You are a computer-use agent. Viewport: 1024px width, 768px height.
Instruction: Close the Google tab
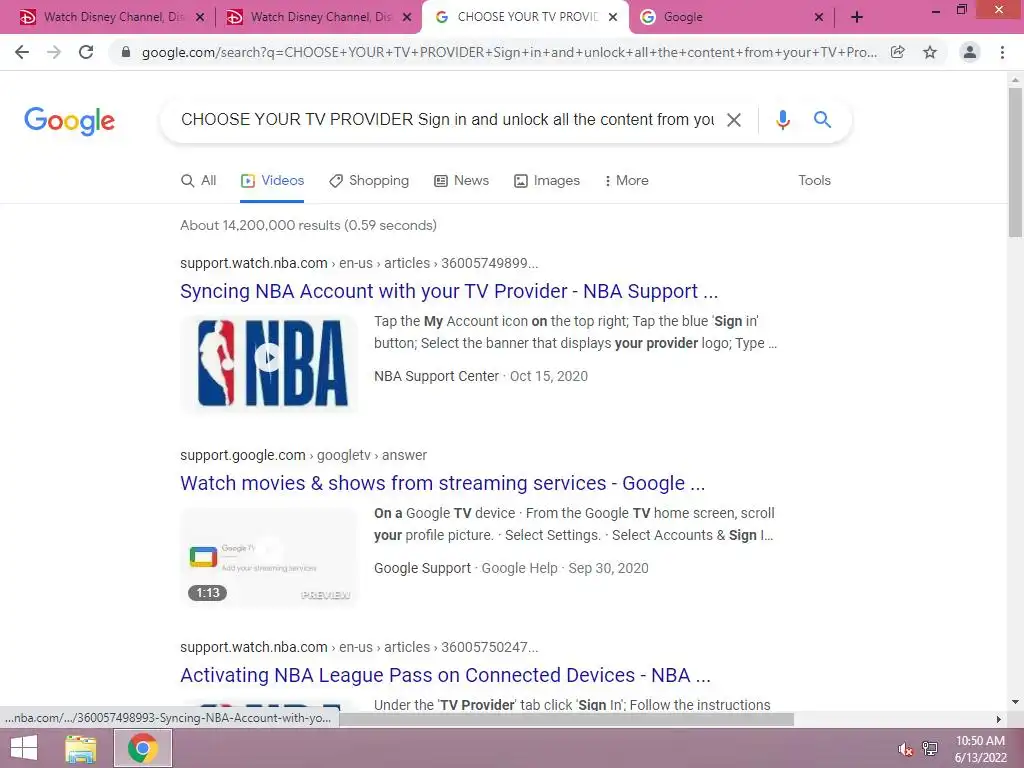[x=819, y=18]
